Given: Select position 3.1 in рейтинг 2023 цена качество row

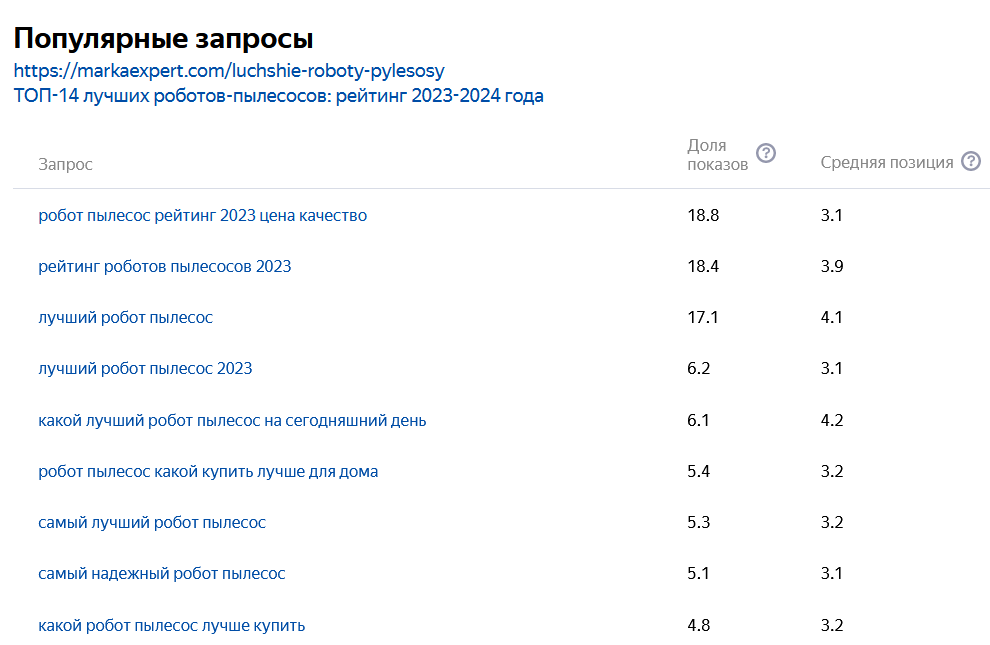Looking at the screenshot, I should (x=832, y=215).
